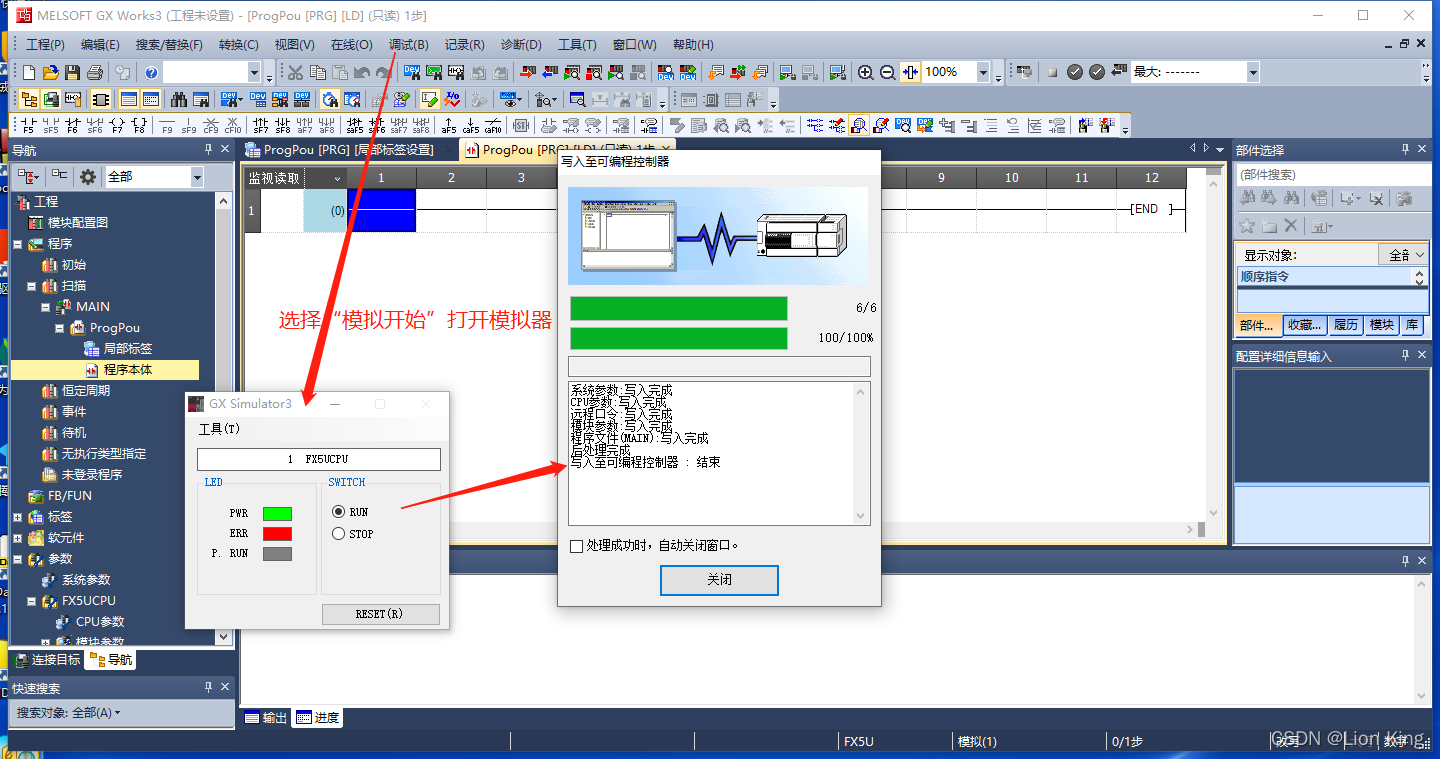
Task: Expand the 标签 tree node
Action: click(x=17, y=517)
